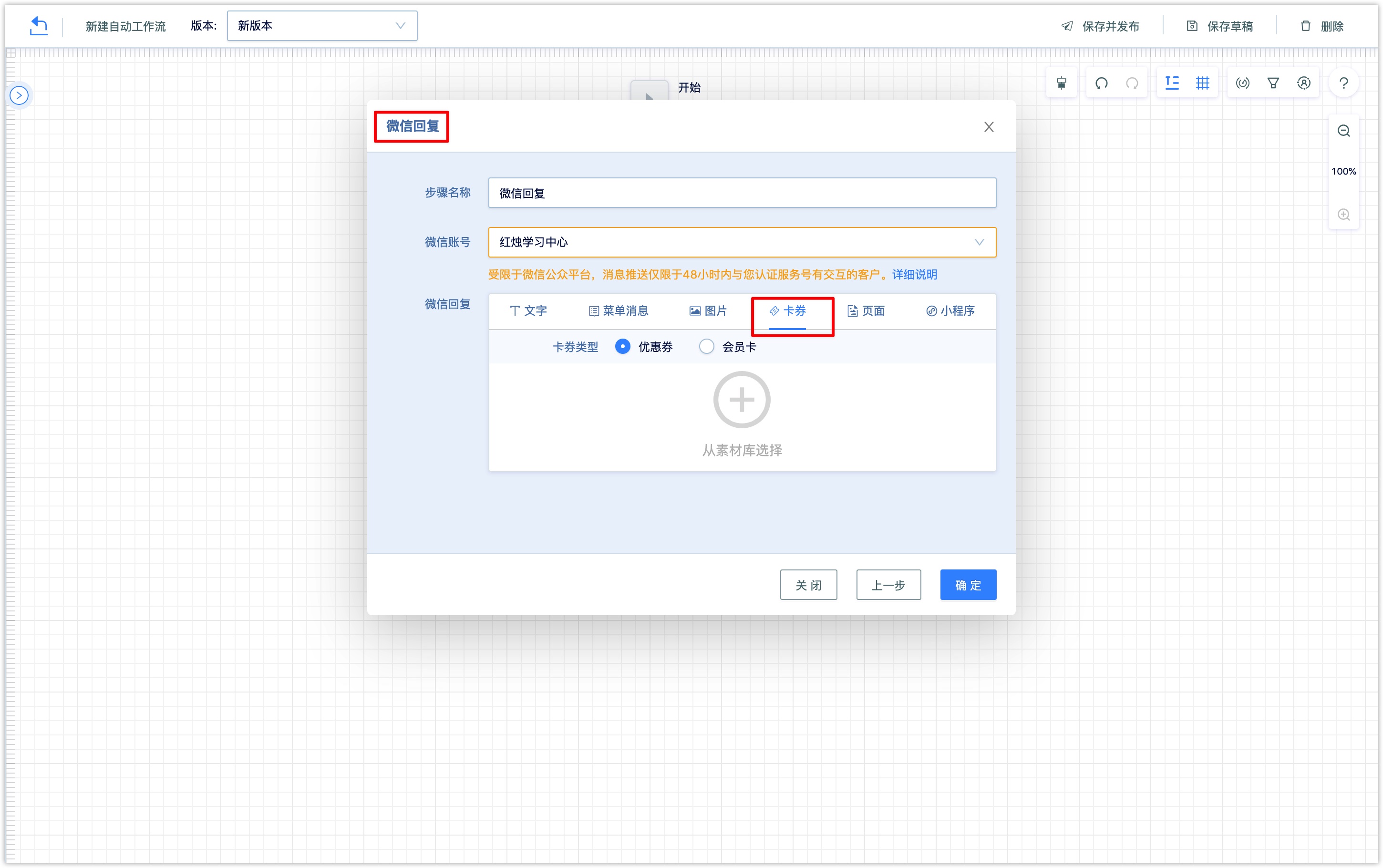Zoom in with the plus magnifier
Screen dimensions: 1383x868
(x=1343, y=215)
